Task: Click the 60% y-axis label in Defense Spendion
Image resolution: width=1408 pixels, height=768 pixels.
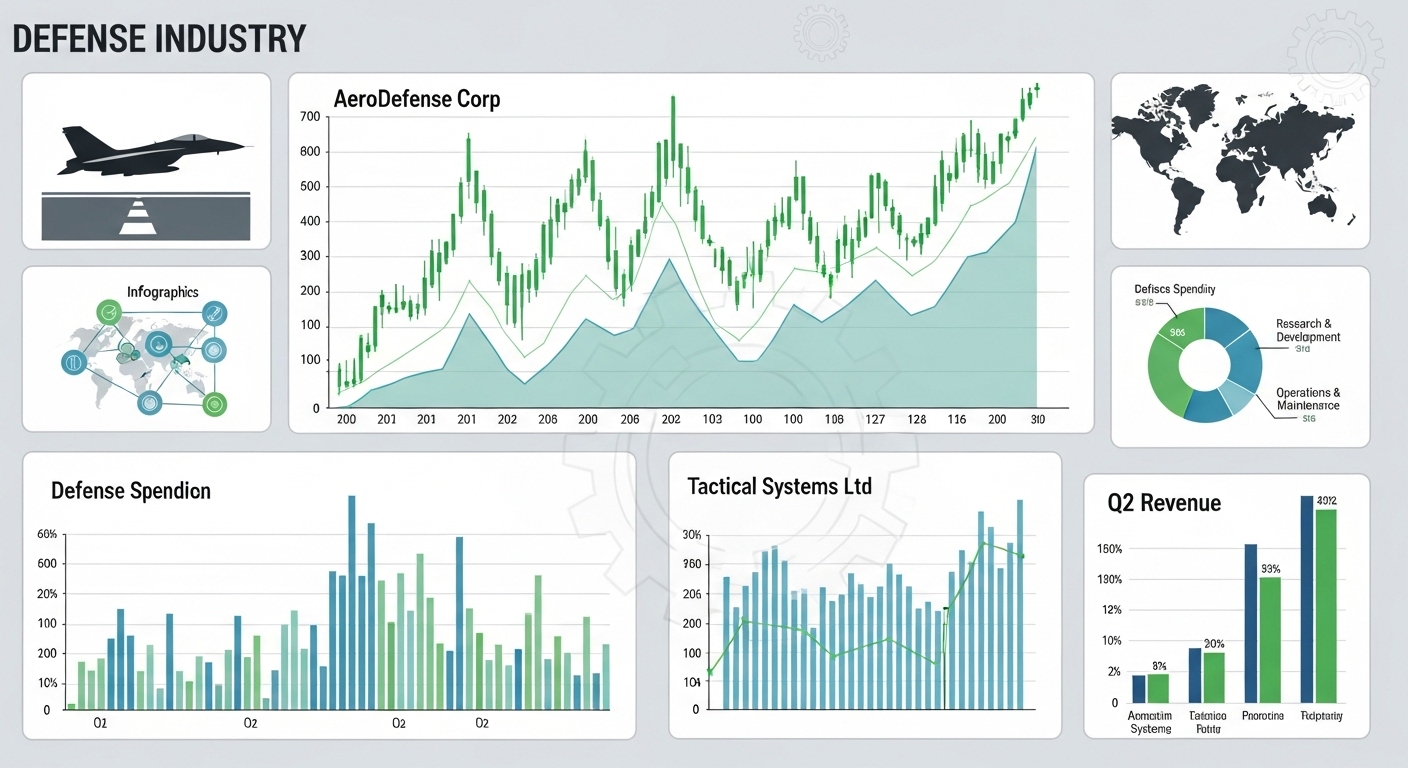Action: pos(47,535)
